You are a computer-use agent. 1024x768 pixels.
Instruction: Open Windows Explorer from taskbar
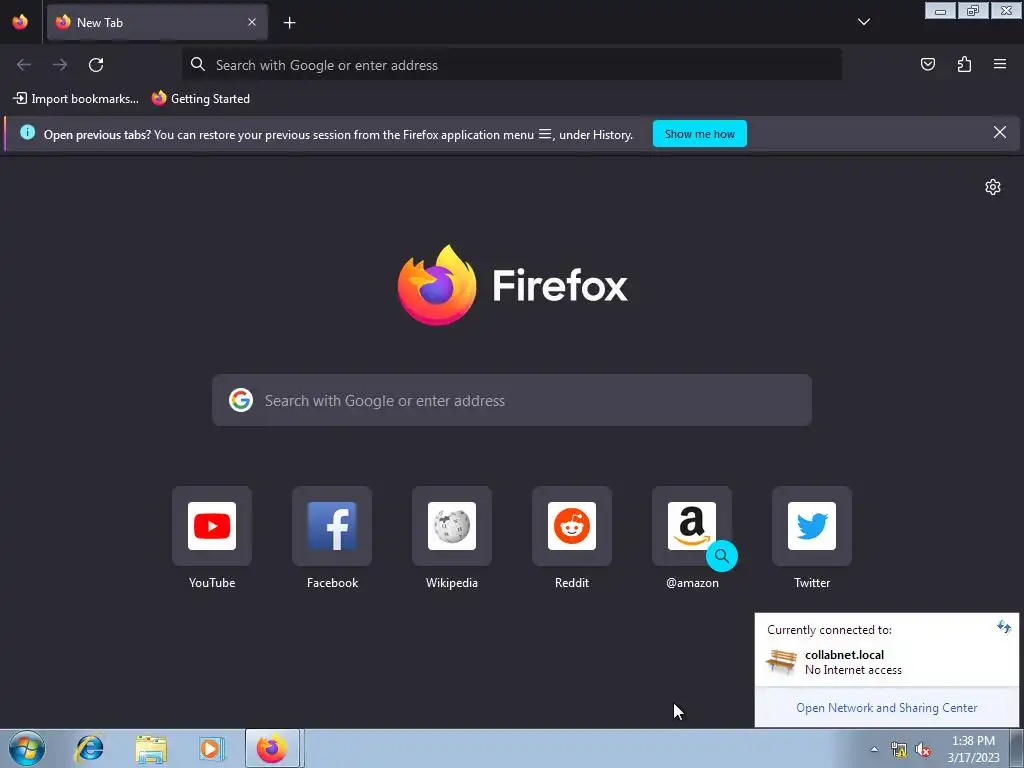[x=151, y=749]
